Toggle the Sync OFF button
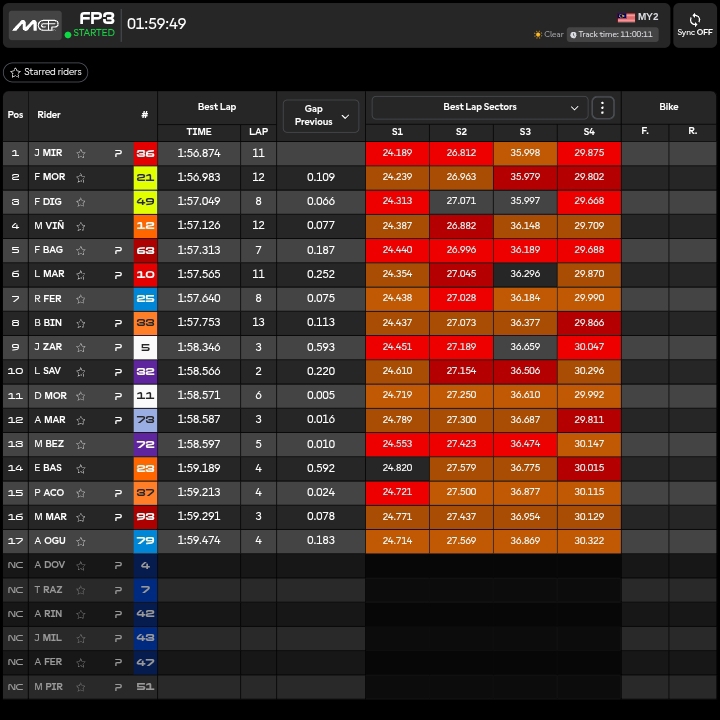Screen dimensions: 720x720 (694, 25)
